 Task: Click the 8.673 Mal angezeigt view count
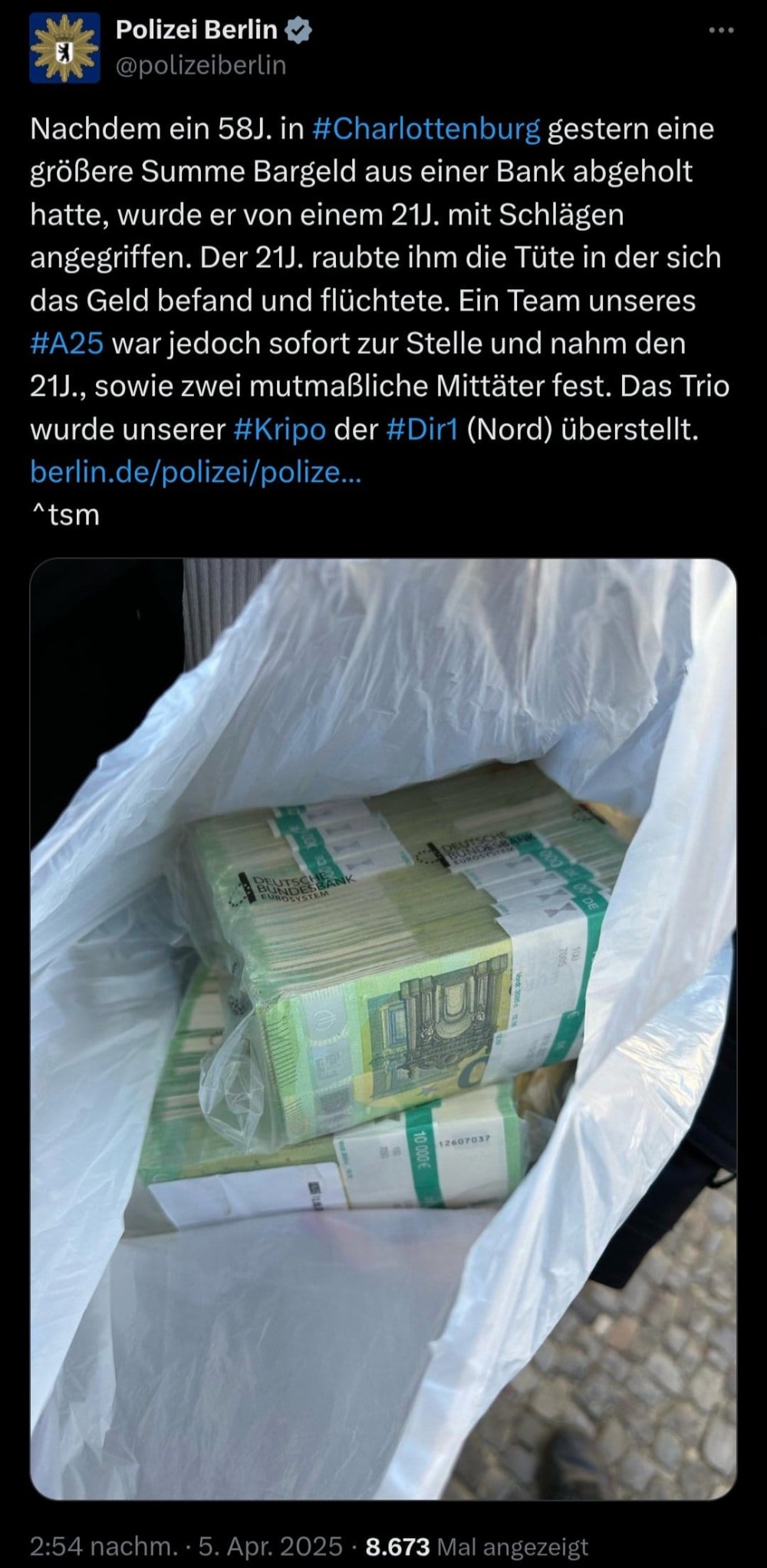(477, 1546)
